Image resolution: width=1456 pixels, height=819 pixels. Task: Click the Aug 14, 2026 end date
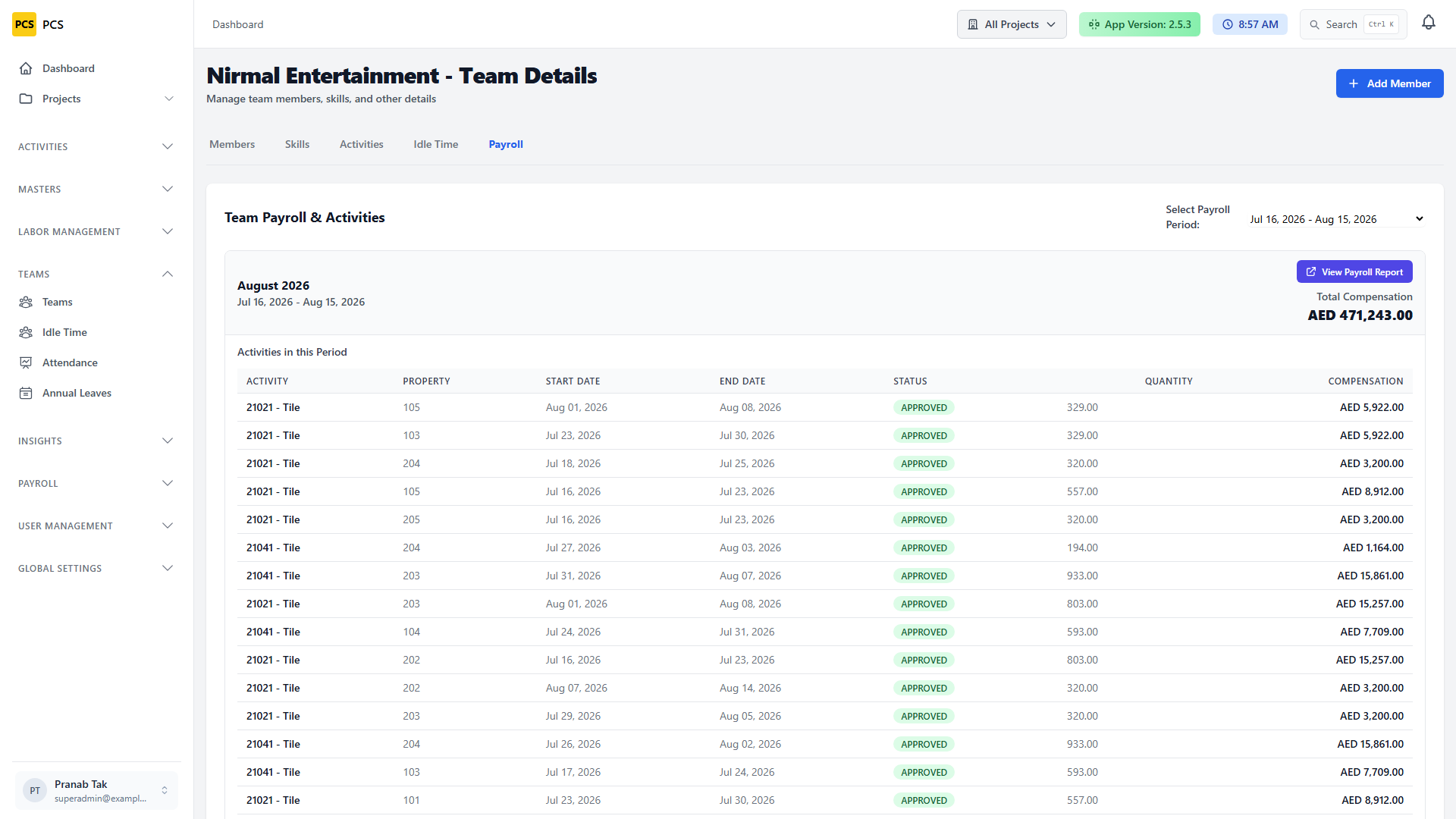tap(750, 688)
